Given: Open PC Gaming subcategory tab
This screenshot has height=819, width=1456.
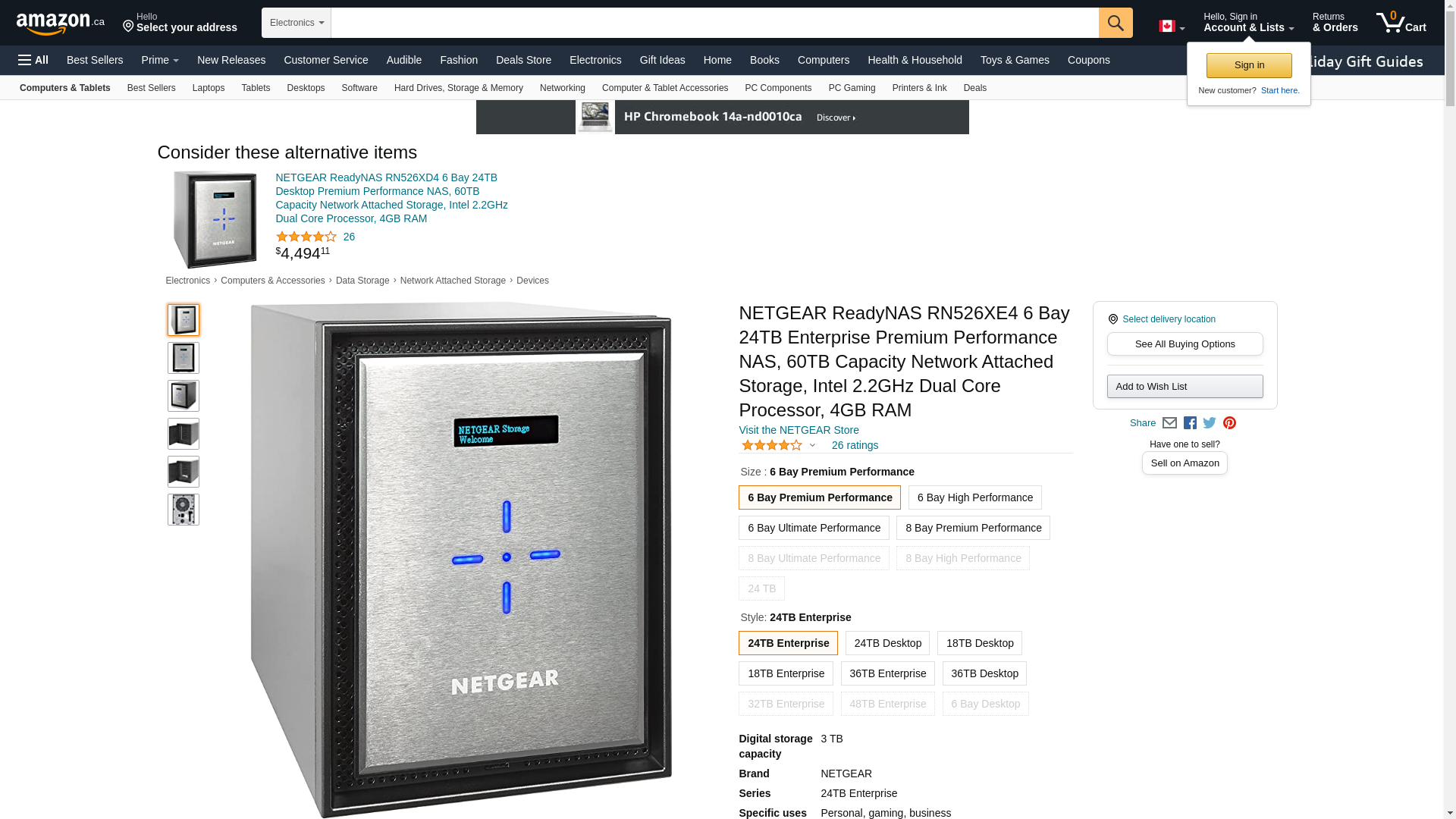Looking at the screenshot, I should 852,88.
